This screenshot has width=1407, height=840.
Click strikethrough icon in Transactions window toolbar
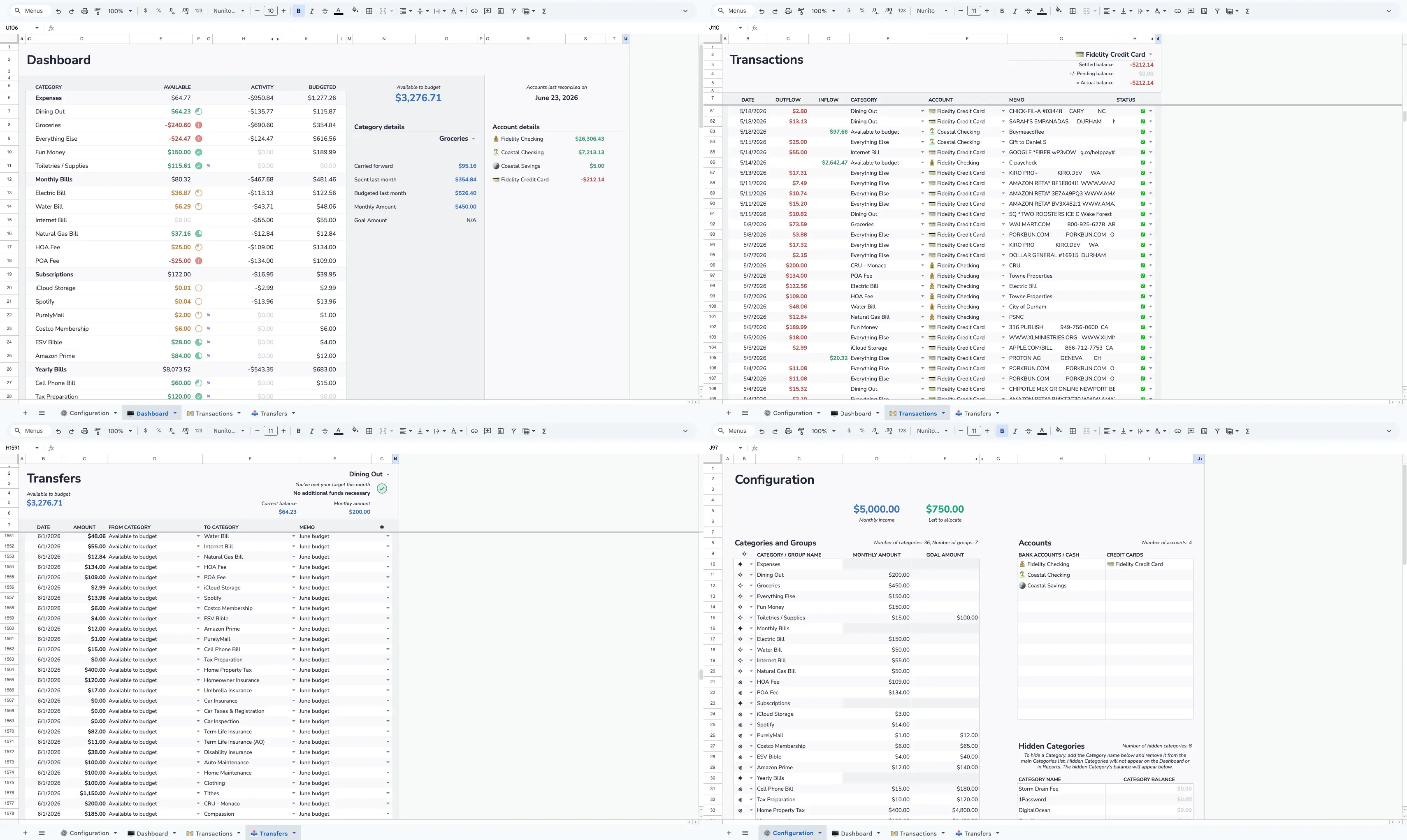(1029, 11)
